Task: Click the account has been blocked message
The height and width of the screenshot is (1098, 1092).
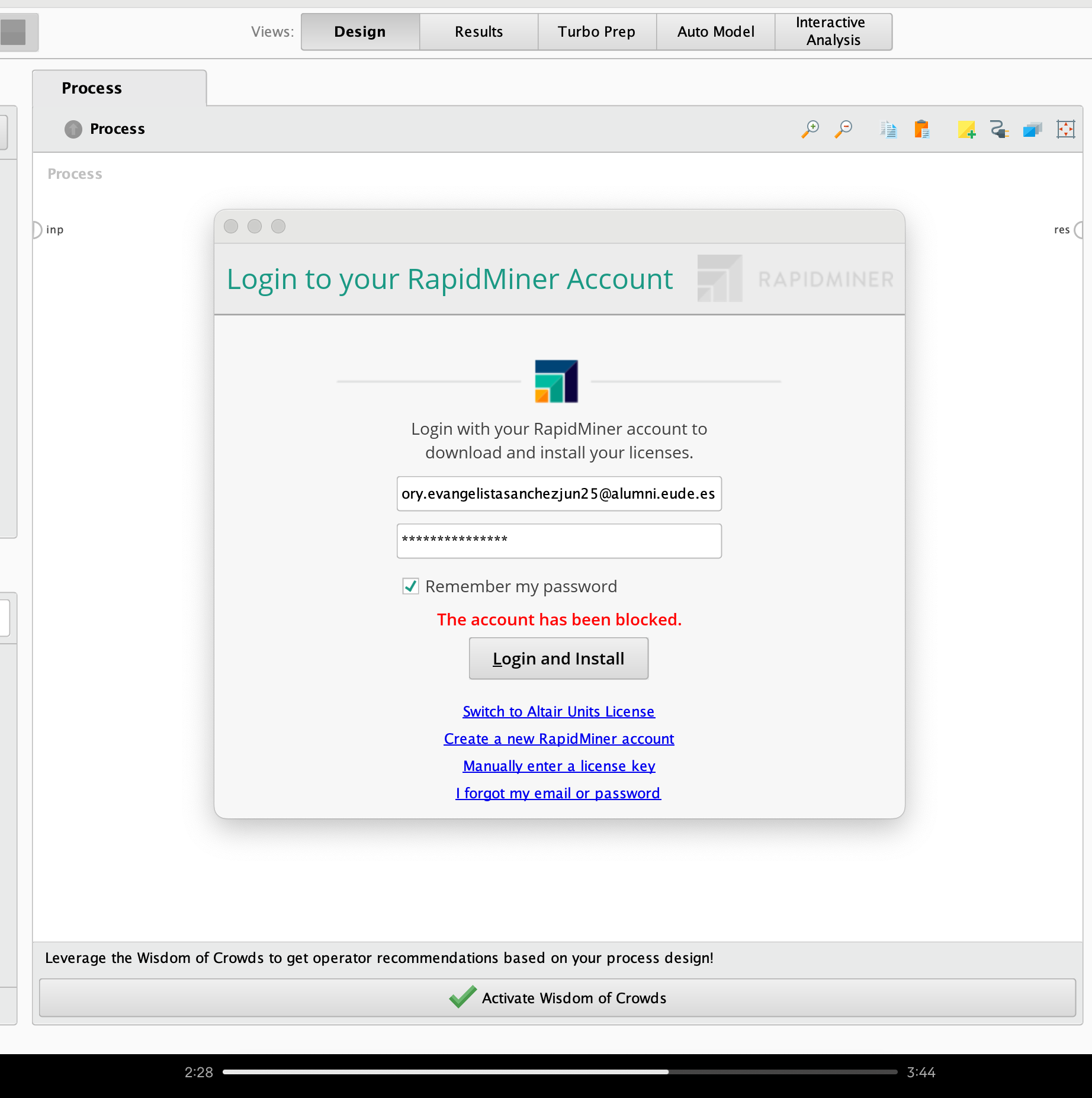Action: (559, 619)
